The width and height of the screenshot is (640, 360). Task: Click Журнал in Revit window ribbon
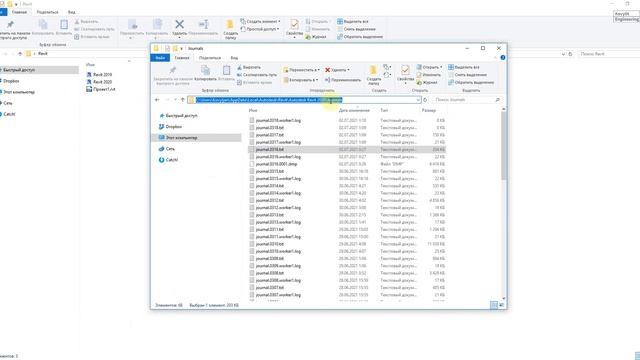coord(316,37)
